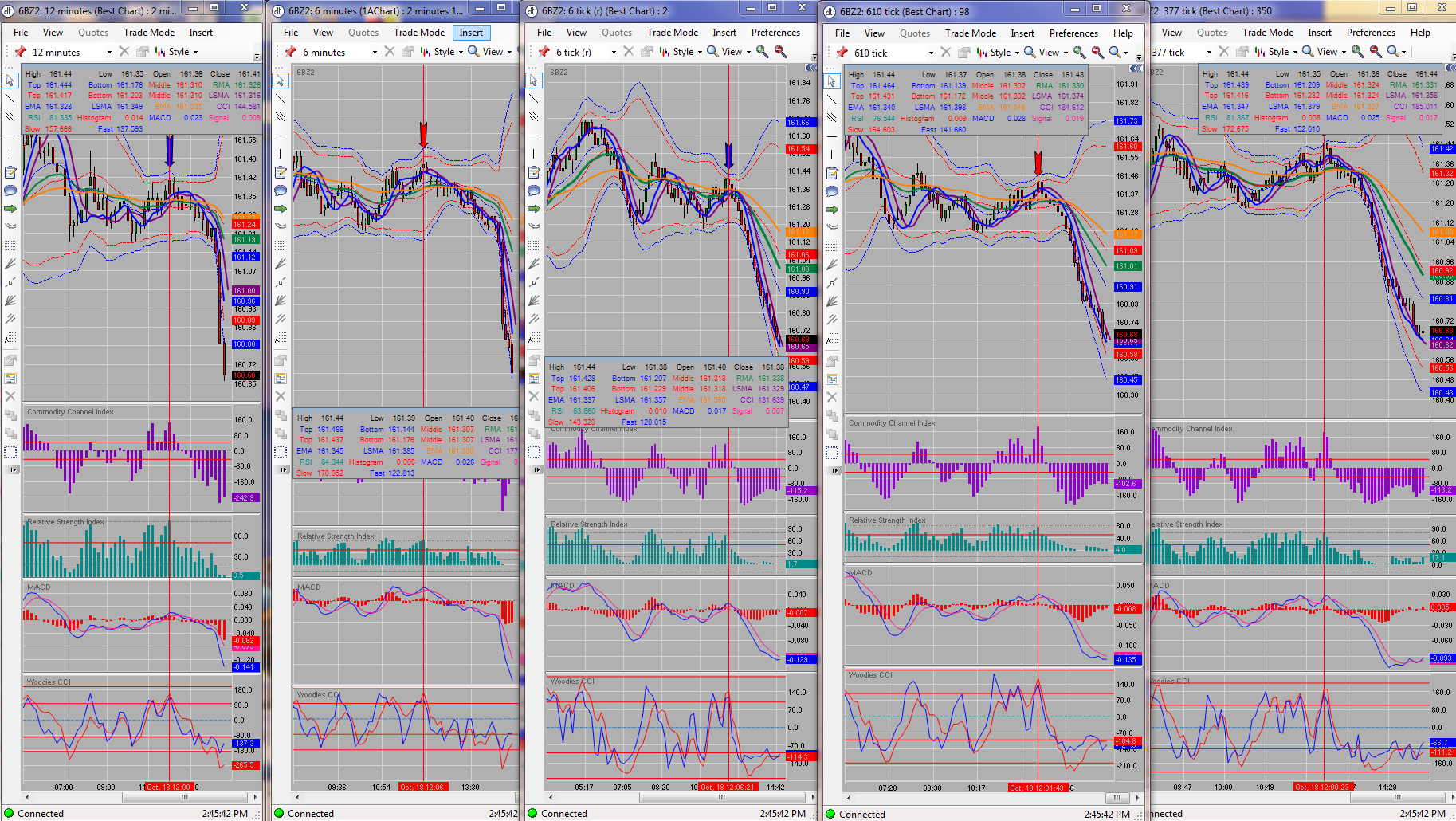Click the selection box tool in 12 minutes chart
Viewport: 1456px width, 821px height.
[10, 452]
